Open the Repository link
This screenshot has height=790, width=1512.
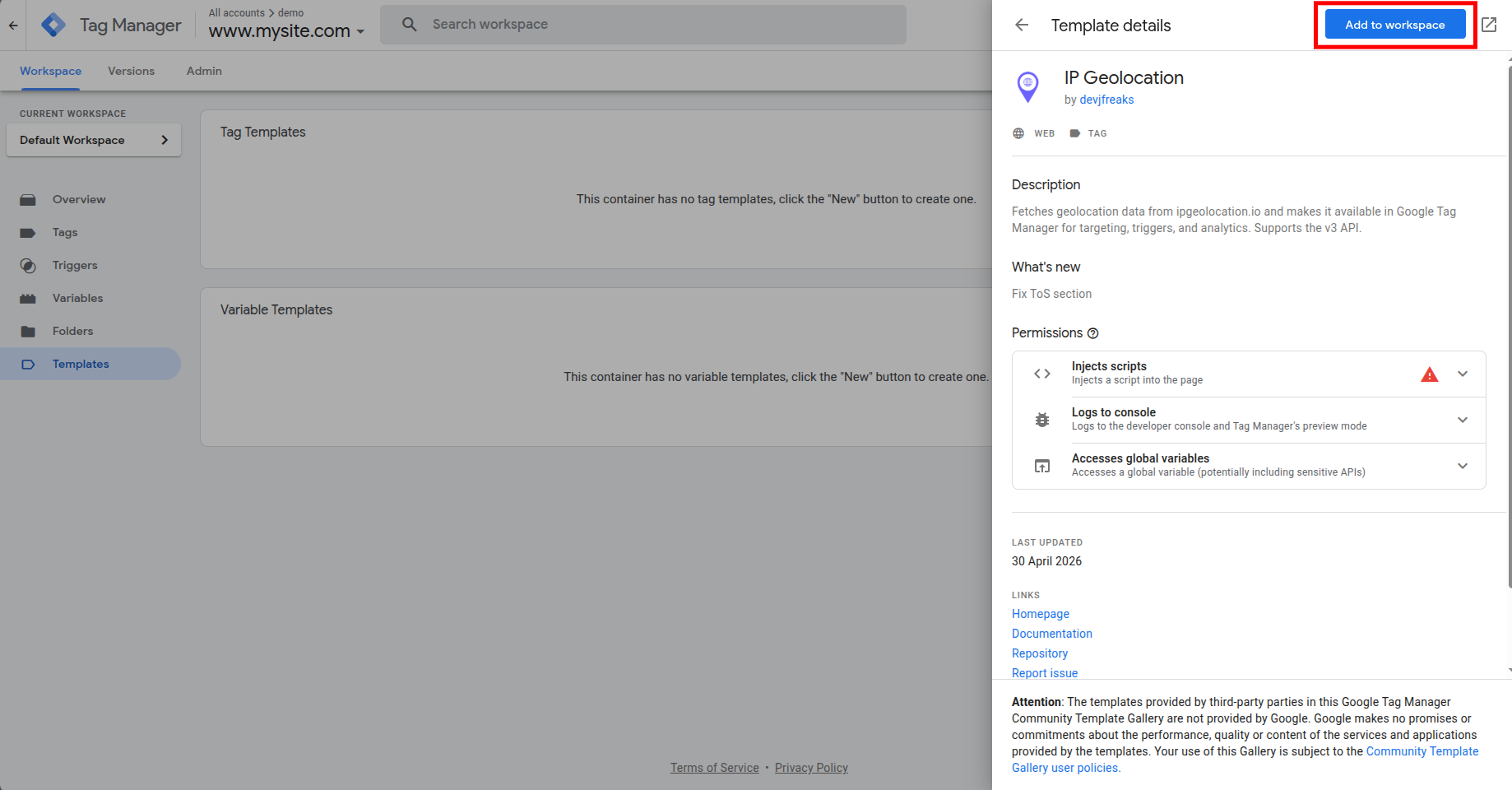click(x=1040, y=653)
